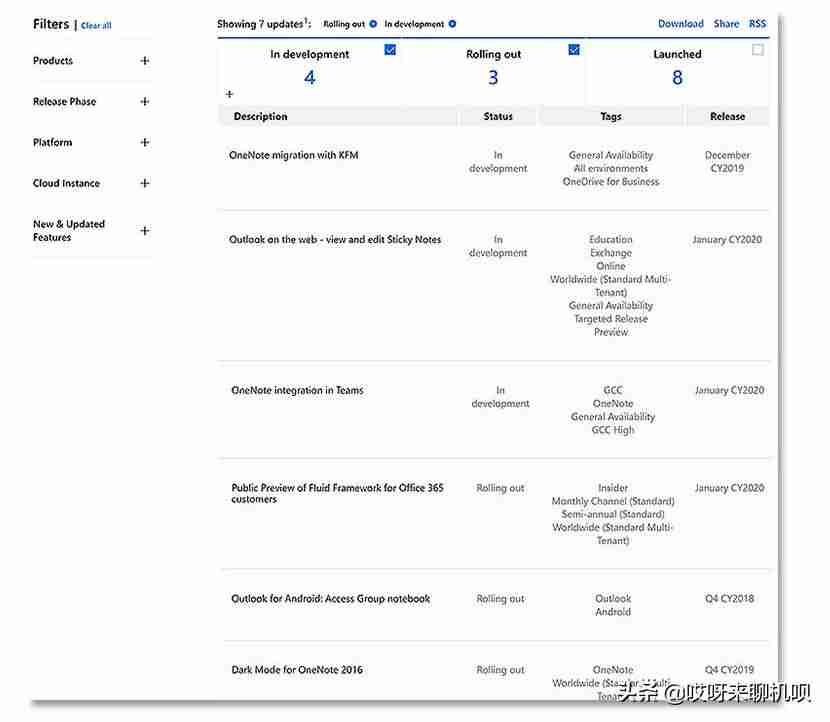The width and height of the screenshot is (830, 722).
Task: Click the Semi-annual (Standard) tag
Action: (x=613, y=514)
